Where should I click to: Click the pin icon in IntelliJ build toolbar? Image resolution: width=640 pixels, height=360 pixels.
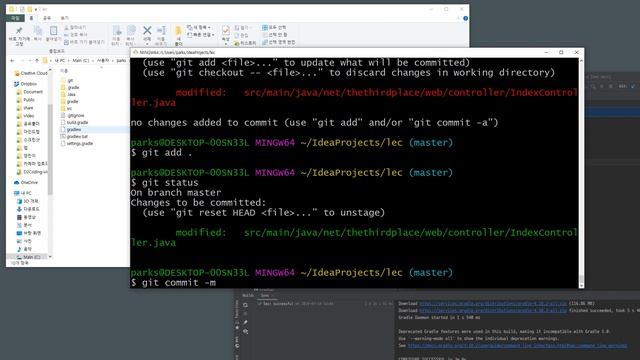[x=245, y=322]
